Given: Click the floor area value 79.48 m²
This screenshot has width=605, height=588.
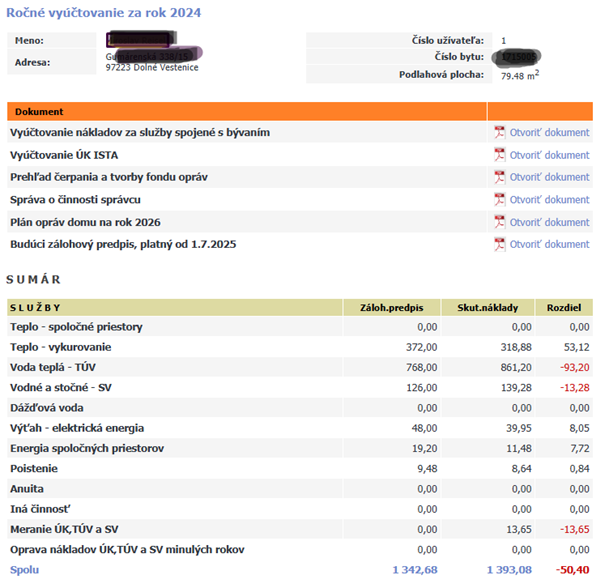Looking at the screenshot, I should click(x=520, y=75).
